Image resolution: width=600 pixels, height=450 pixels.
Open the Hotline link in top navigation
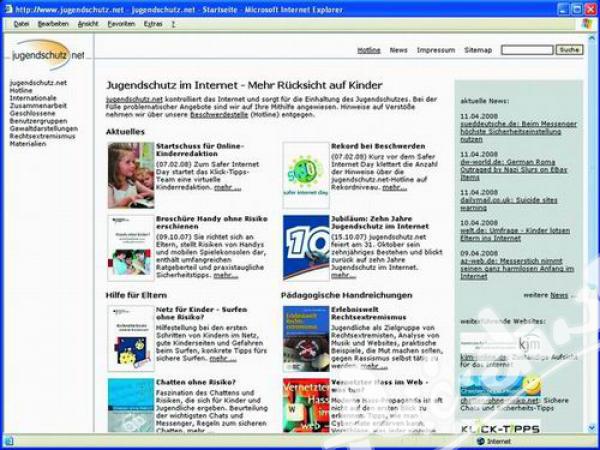coord(369,50)
